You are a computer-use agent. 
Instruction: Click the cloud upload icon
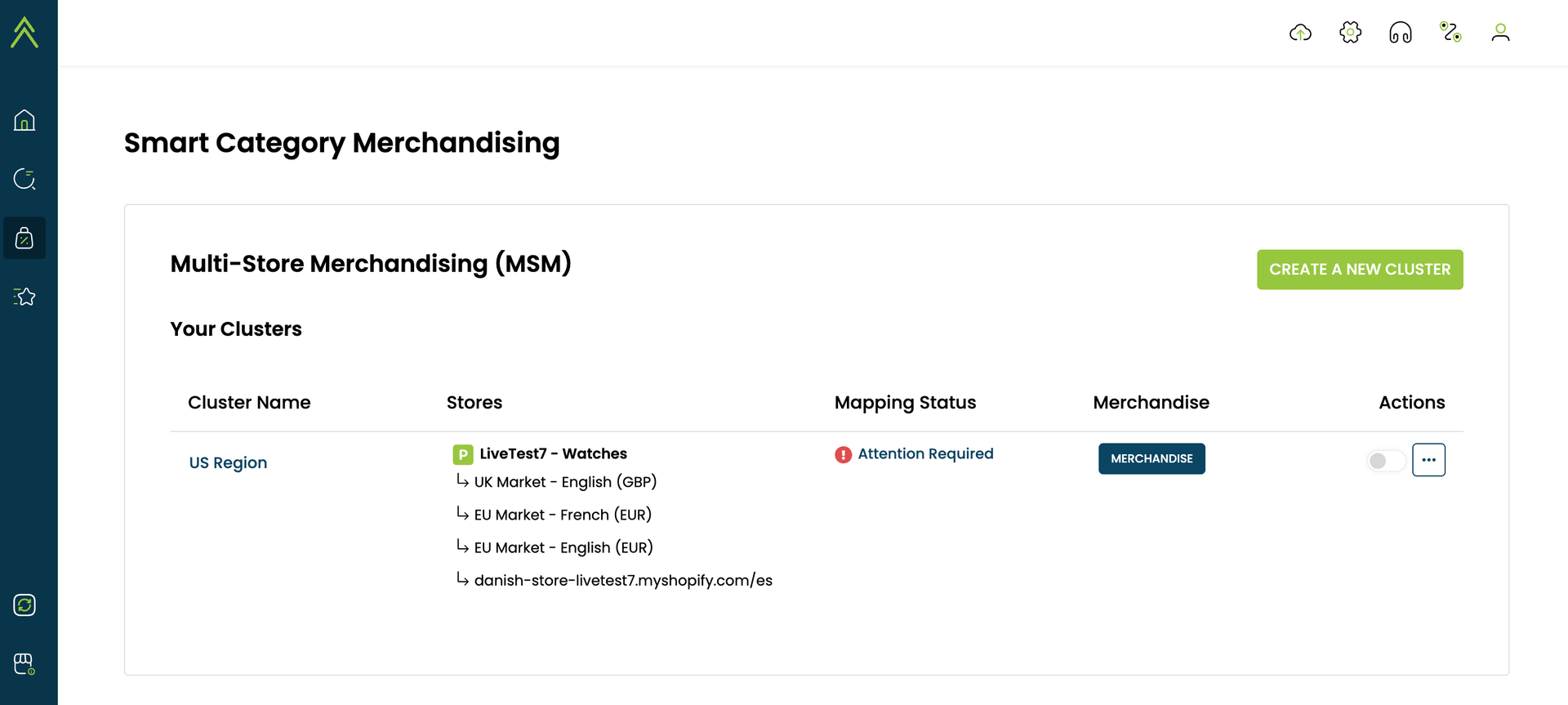1300,33
